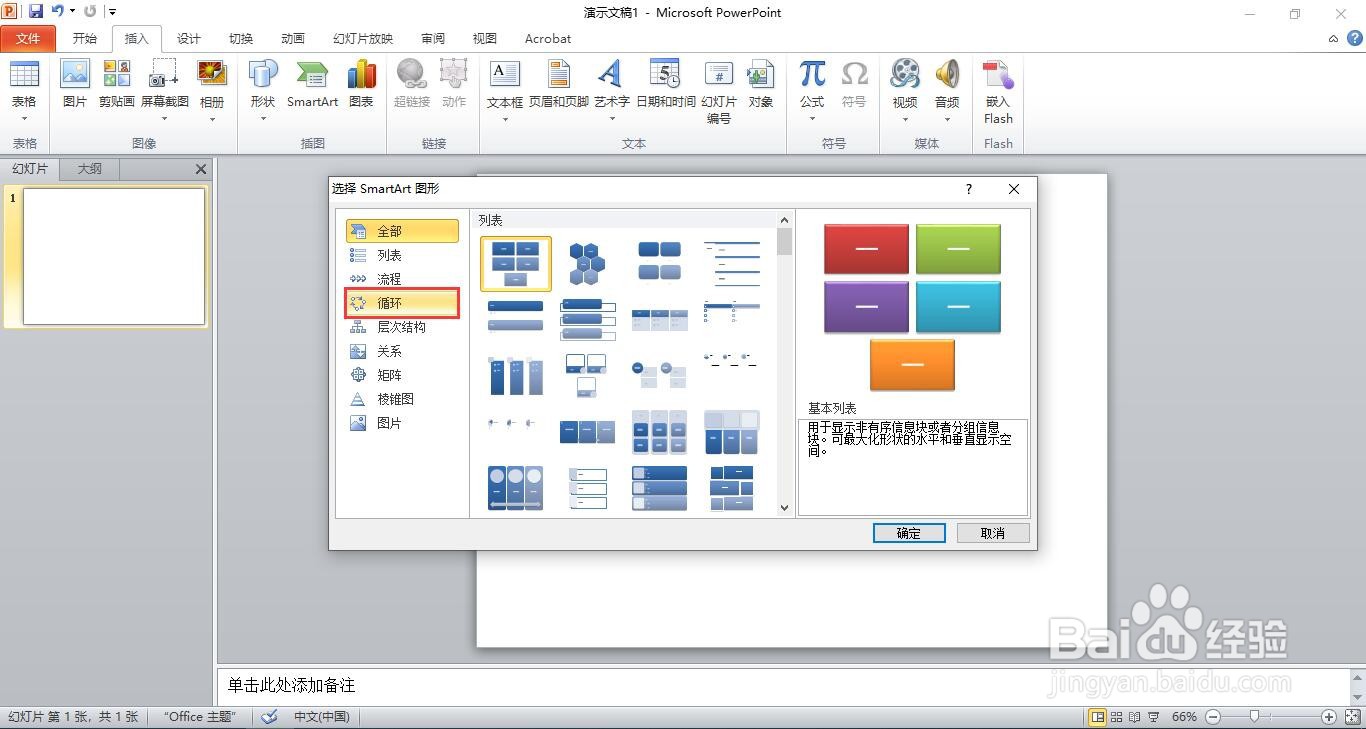Insert 日期和时间 date and time
1366x729 pixels.
[x=666, y=85]
